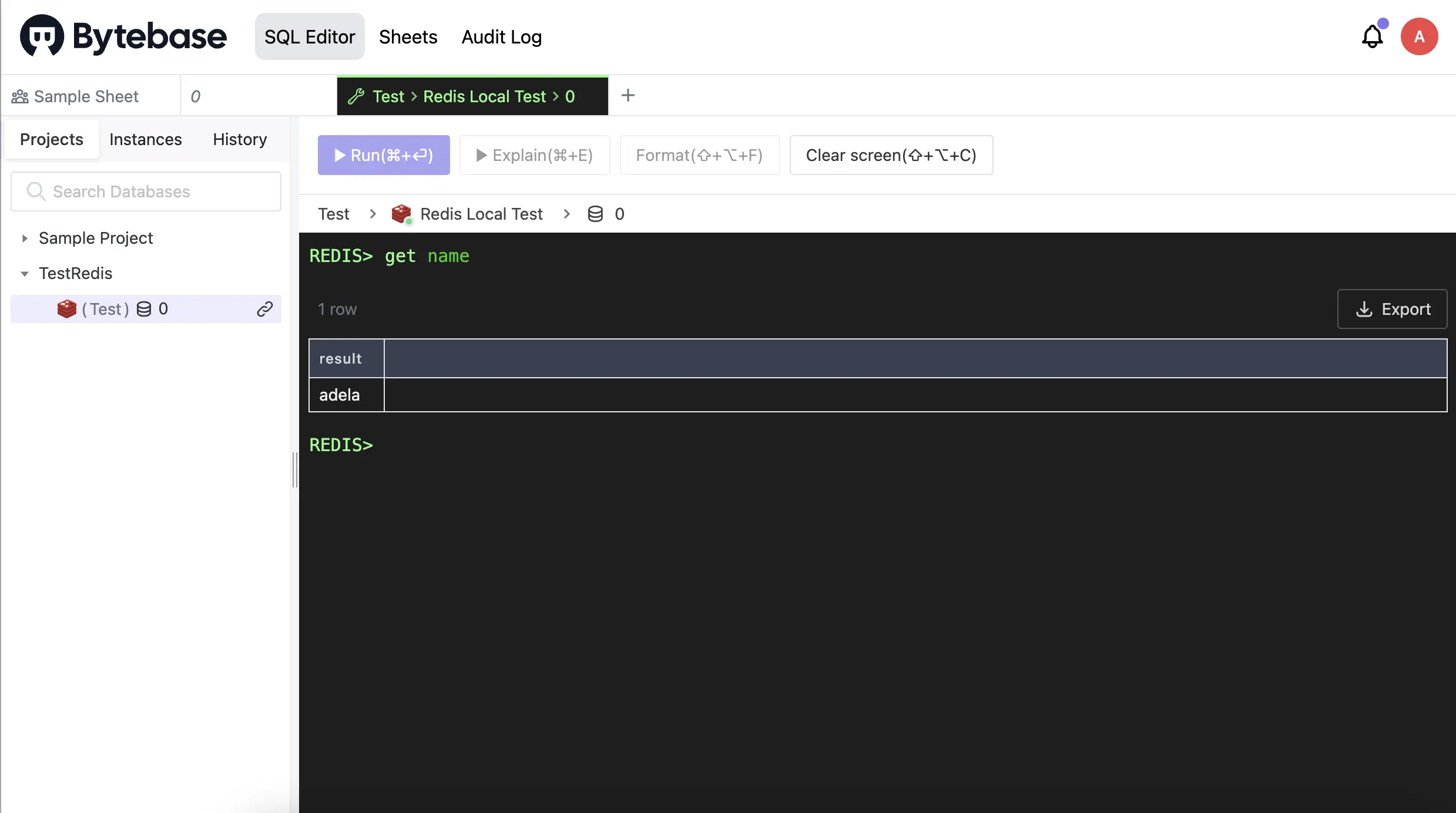The width and height of the screenshot is (1456, 813).
Task: Click the Format button
Action: [x=699, y=155]
